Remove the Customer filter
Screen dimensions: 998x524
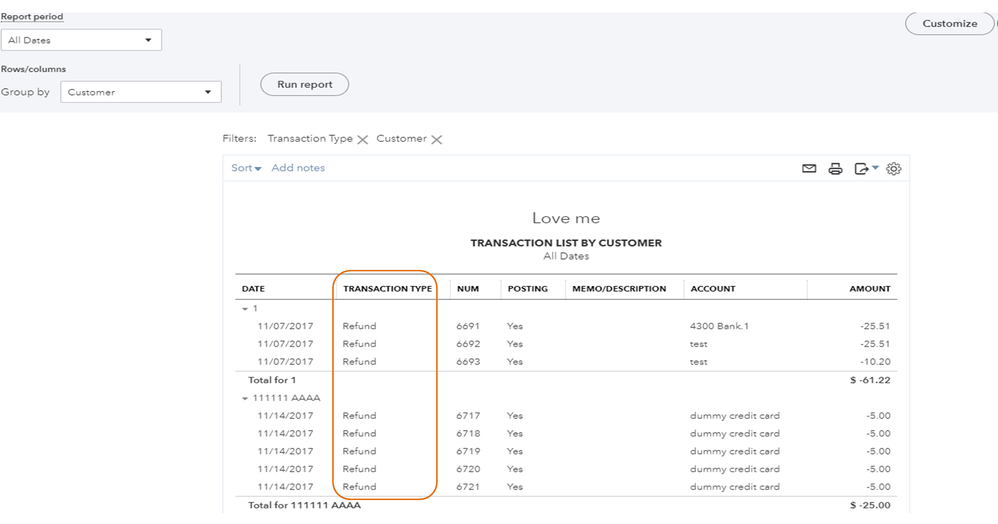(x=437, y=140)
